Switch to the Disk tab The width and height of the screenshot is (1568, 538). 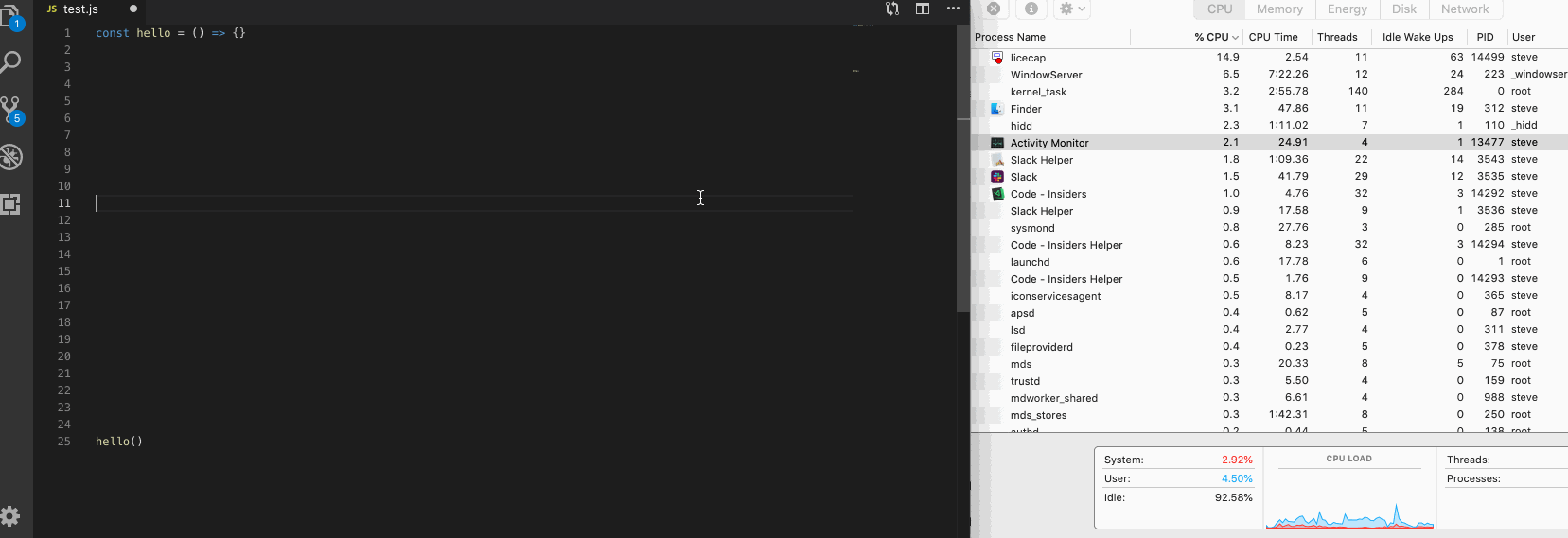point(1404,9)
